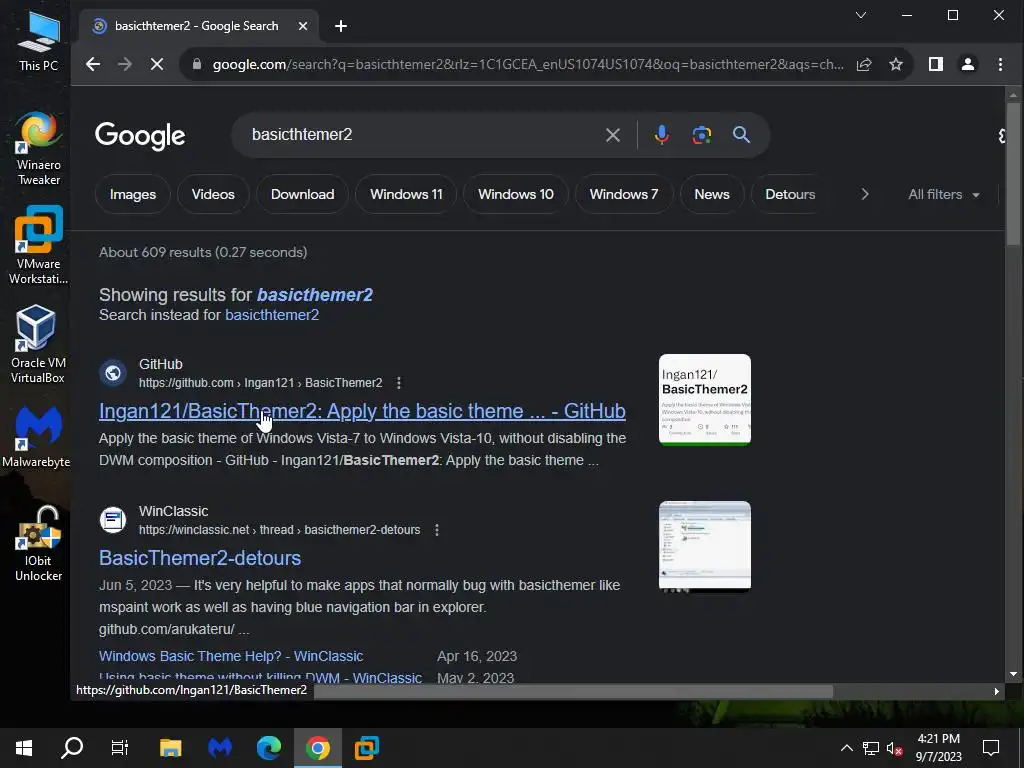Select the Detours filter chip
This screenshot has height=768, width=1024.
(790, 194)
